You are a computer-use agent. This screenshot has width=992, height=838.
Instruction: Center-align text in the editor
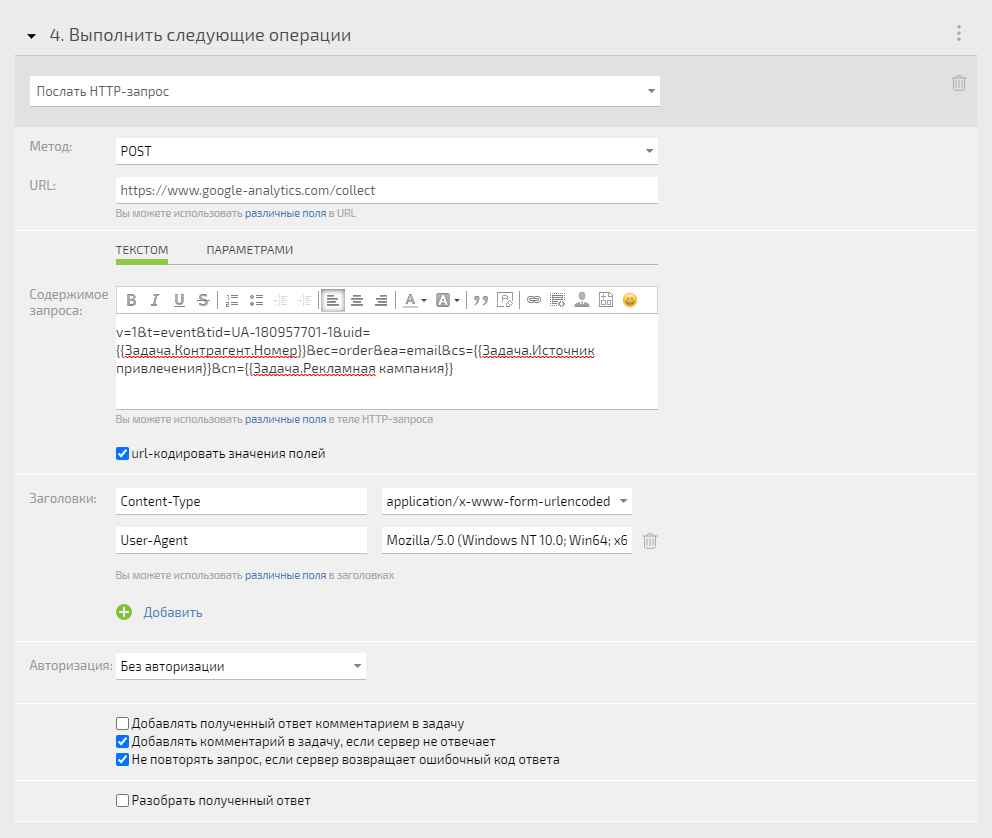[357, 300]
